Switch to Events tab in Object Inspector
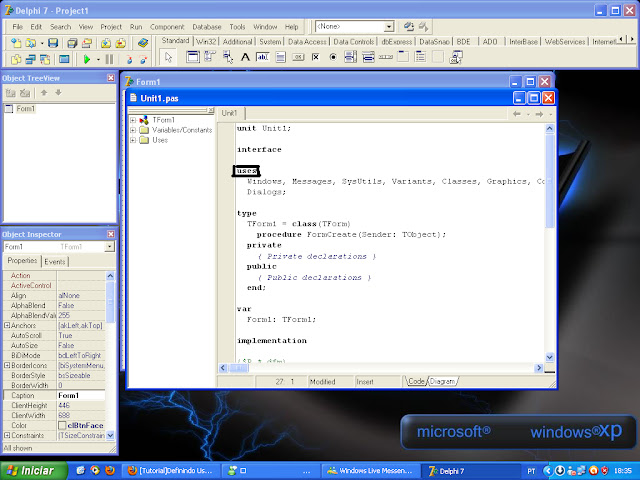This screenshot has width=640, height=480. pyautogui.click(x=55, y=262)
